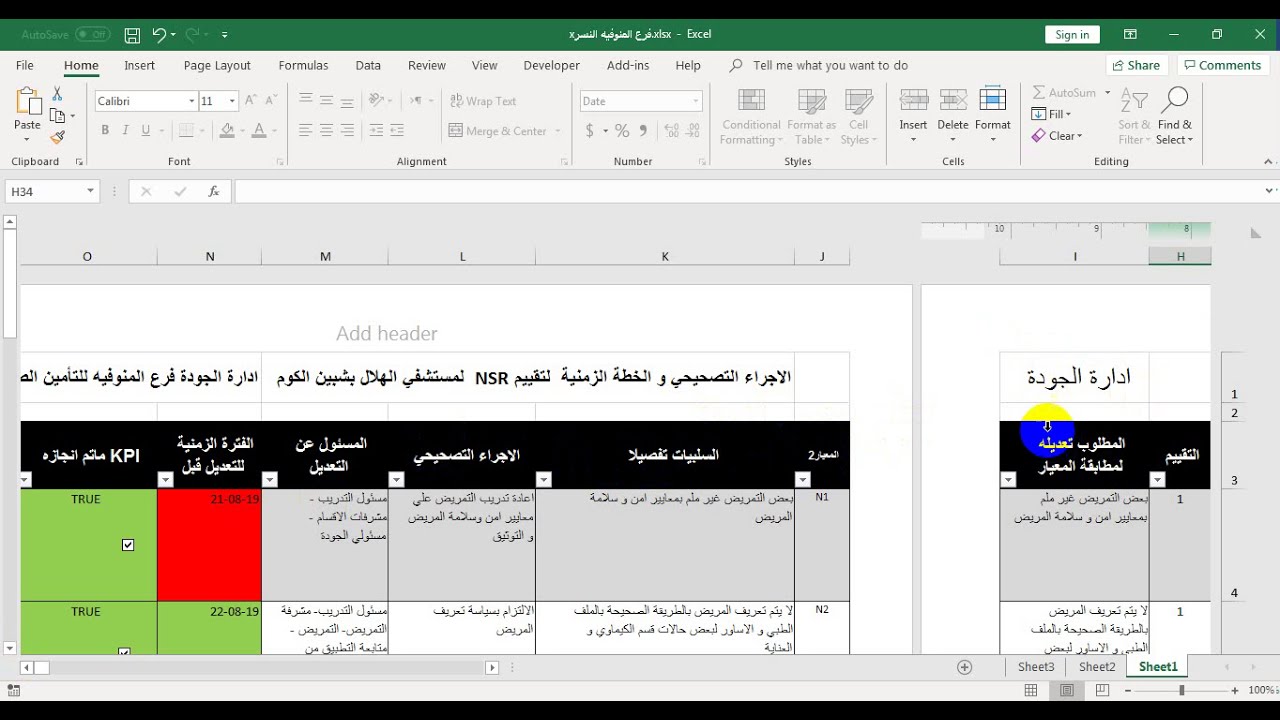Toggle Wrap Text

click(482, 101)
